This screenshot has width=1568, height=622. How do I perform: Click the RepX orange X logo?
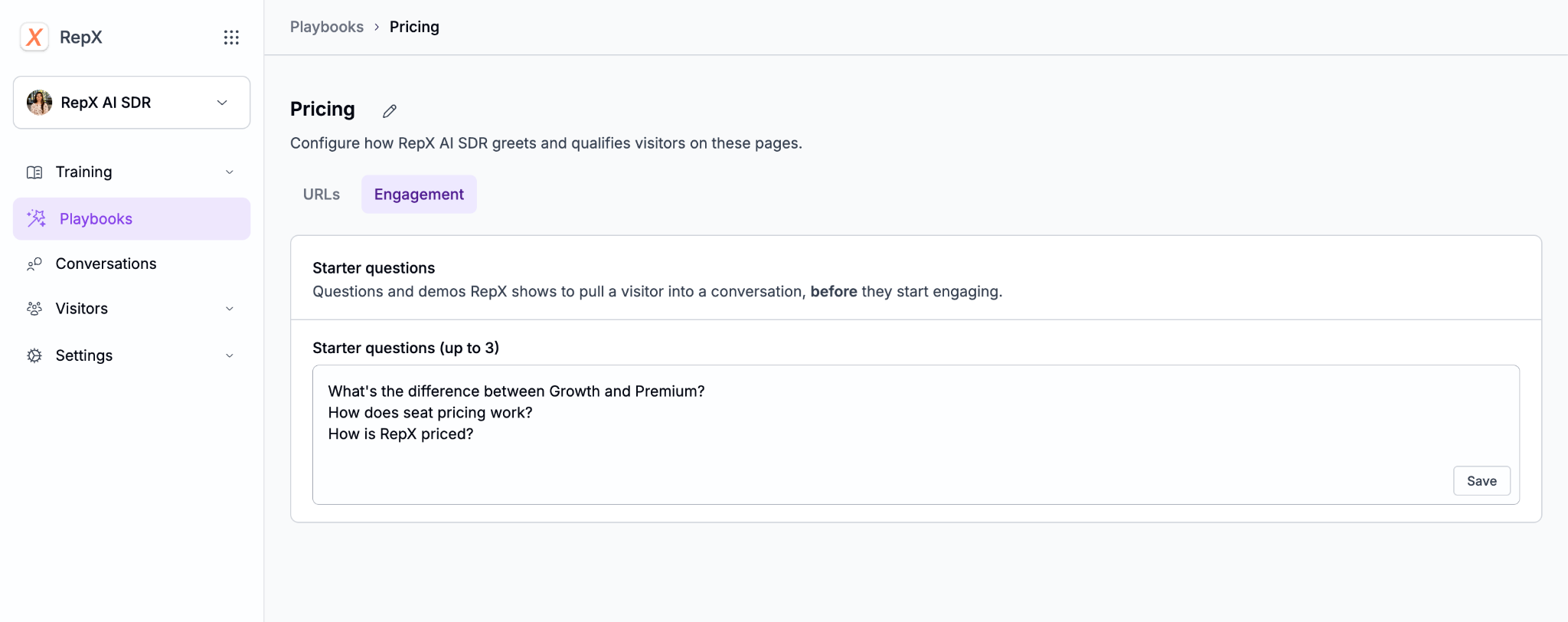click(x=34, y=37)
